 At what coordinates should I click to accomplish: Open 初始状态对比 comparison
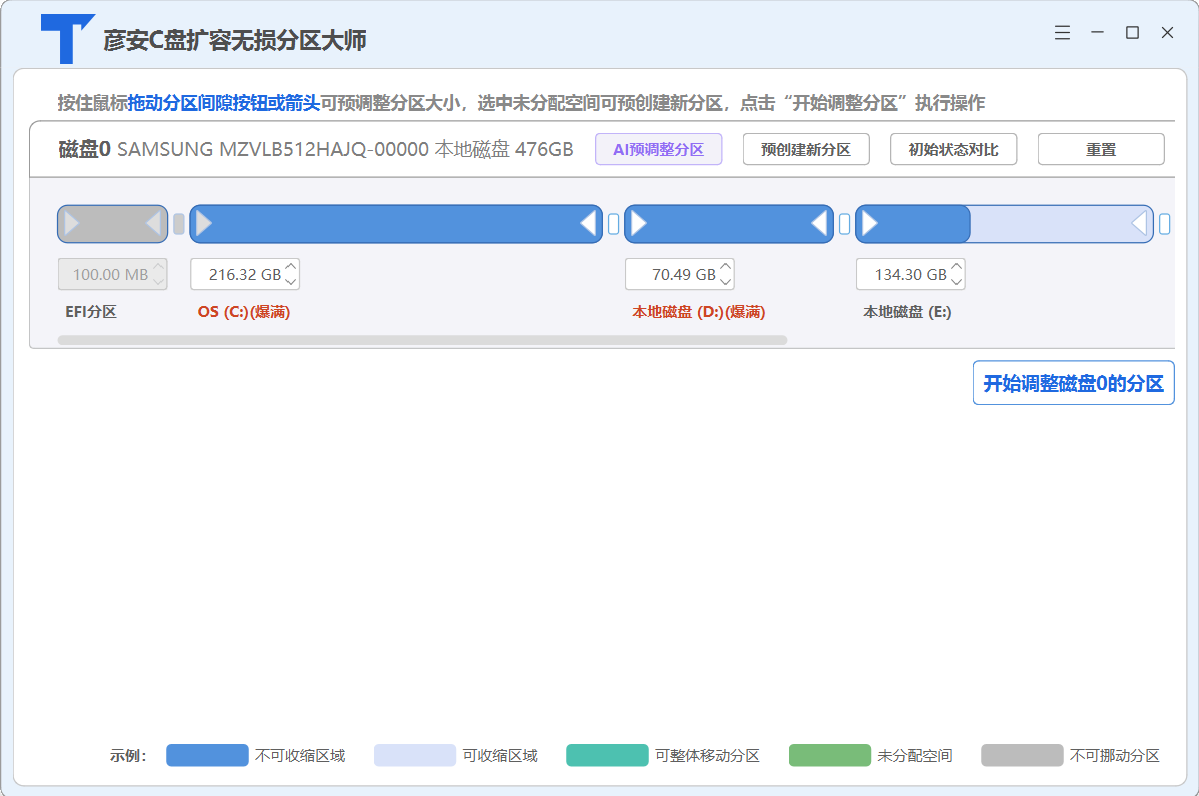click(954, 149)
